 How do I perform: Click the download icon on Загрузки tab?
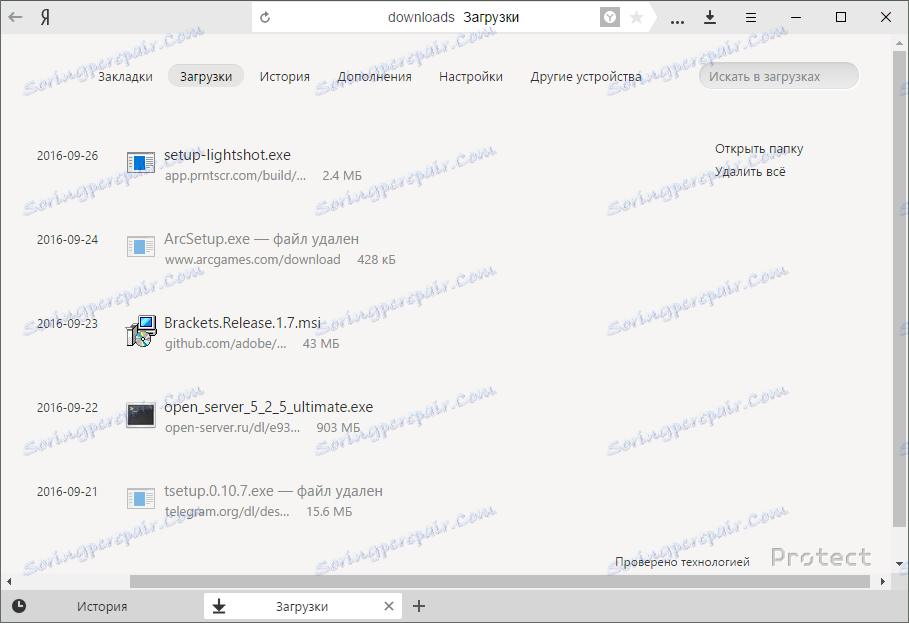click(x=219, y=606)
